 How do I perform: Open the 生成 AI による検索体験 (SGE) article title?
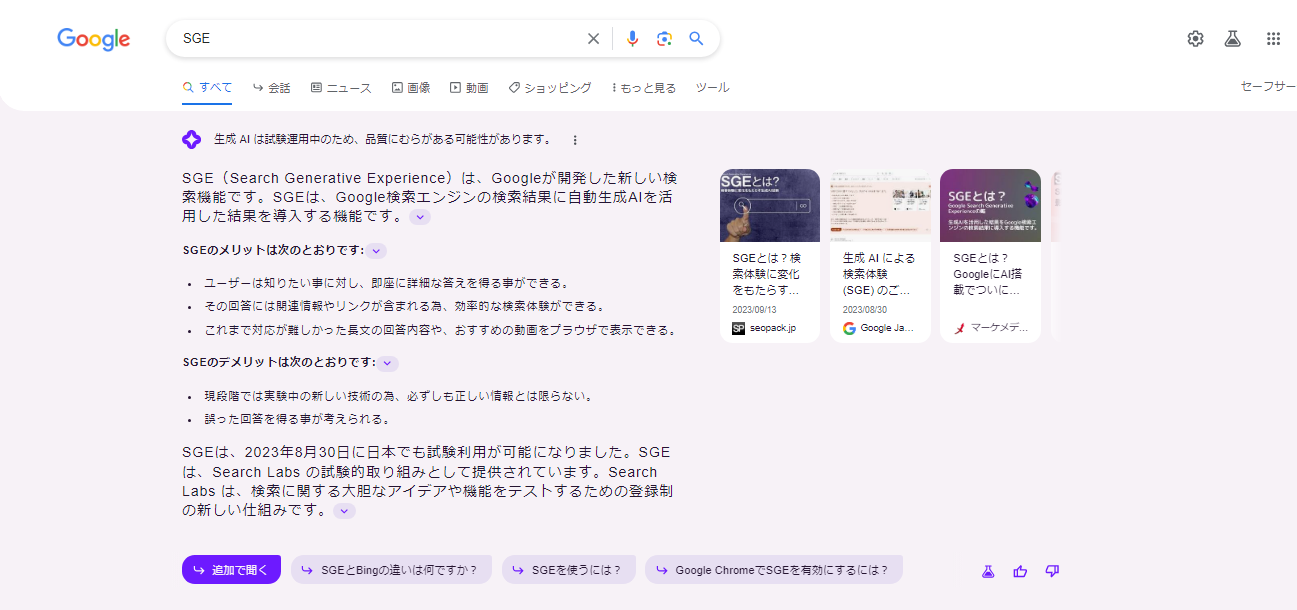pos(879,274)
